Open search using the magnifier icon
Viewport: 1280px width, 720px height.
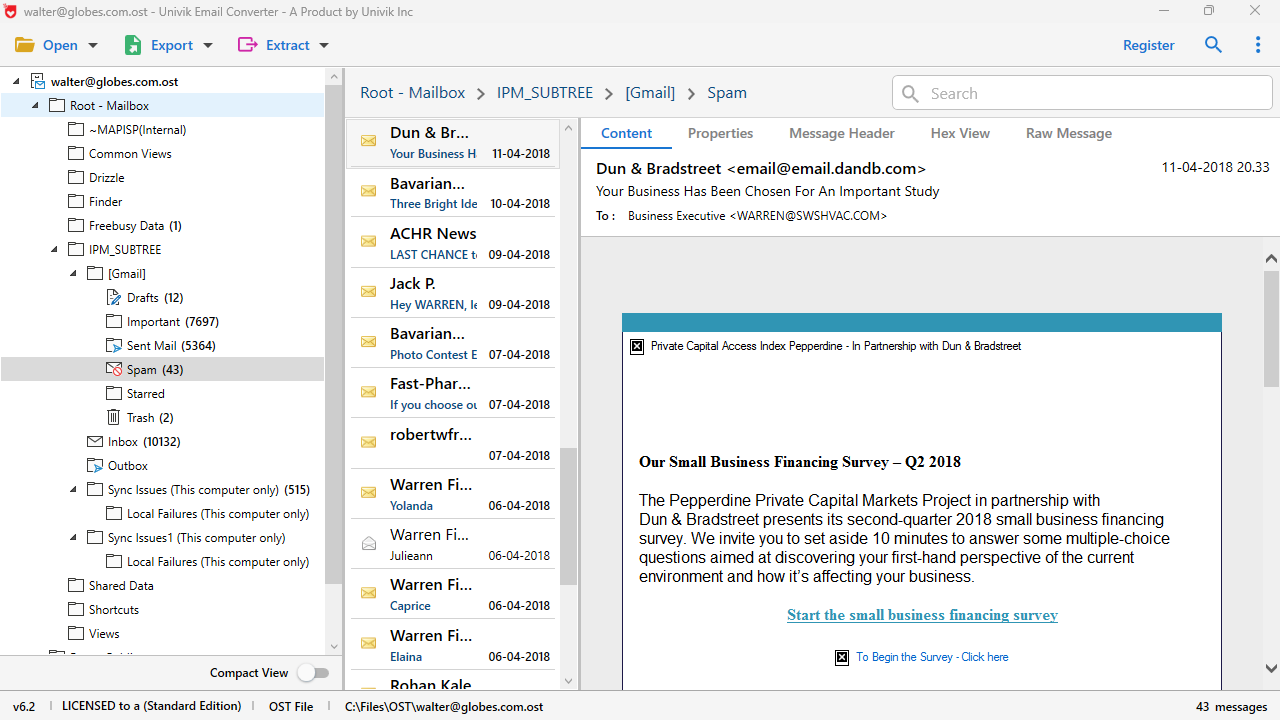tap(1213, 45)
